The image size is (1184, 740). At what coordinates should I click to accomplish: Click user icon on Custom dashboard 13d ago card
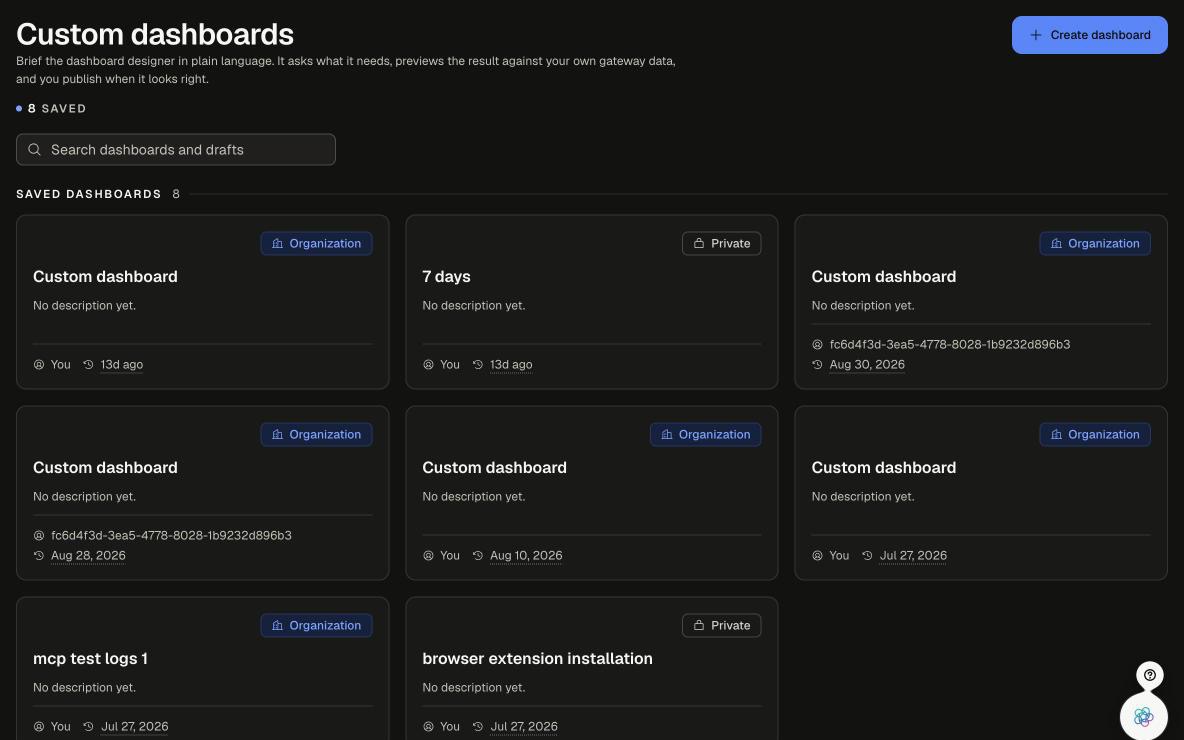tap(39, 365)
